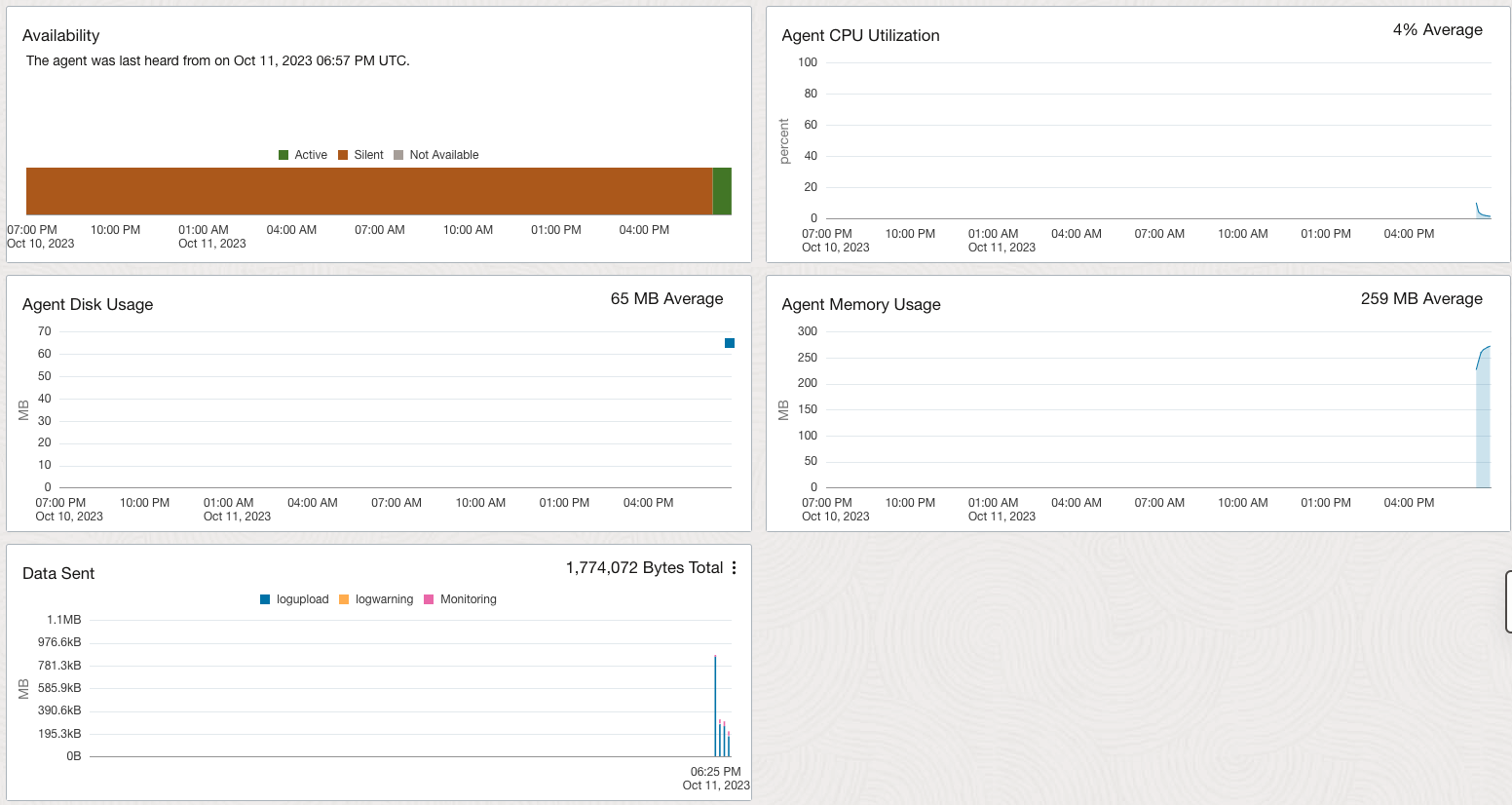
Task: Click the 259 MB Average value
Action: pyautogui.click(x=1421, y=299)
